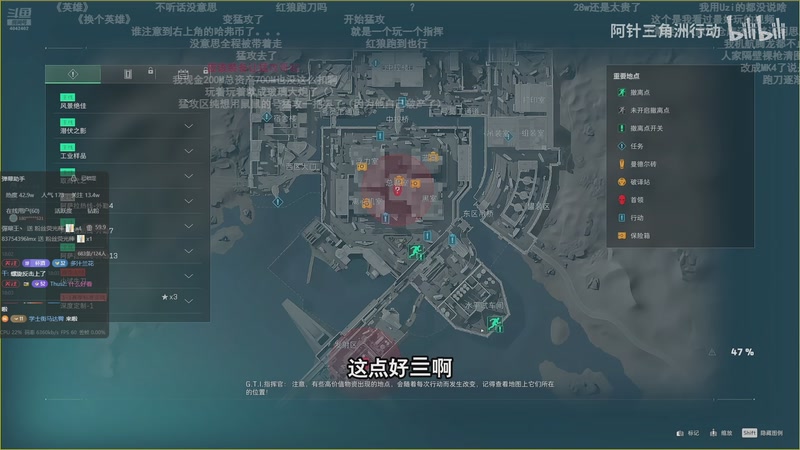The image size is (800, 450).
Task: Open the 钻粉 tab in 弹幕助手
Action: [93, 211]
